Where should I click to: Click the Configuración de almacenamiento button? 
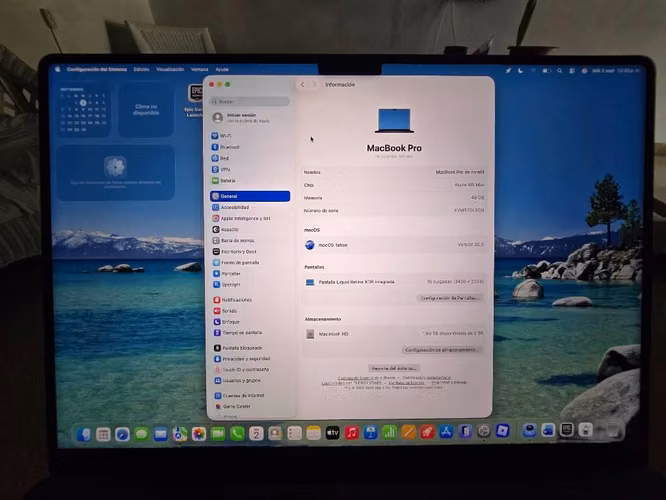pyautogui.click(x=442, y=350)
